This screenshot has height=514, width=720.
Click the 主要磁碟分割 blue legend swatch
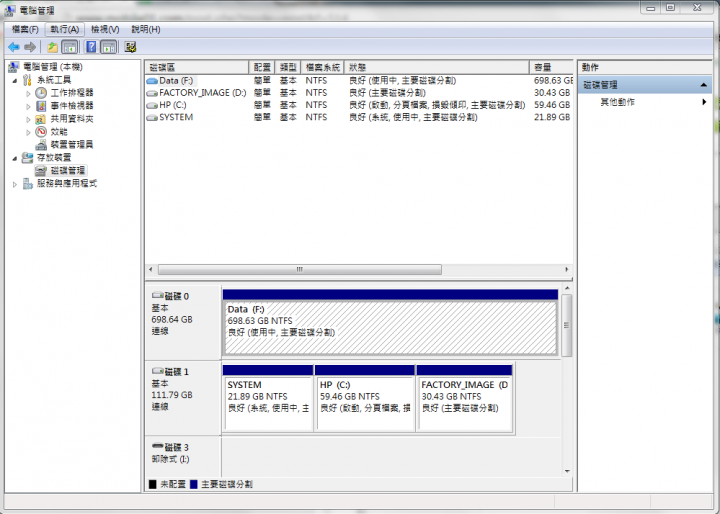click(194, 484)
